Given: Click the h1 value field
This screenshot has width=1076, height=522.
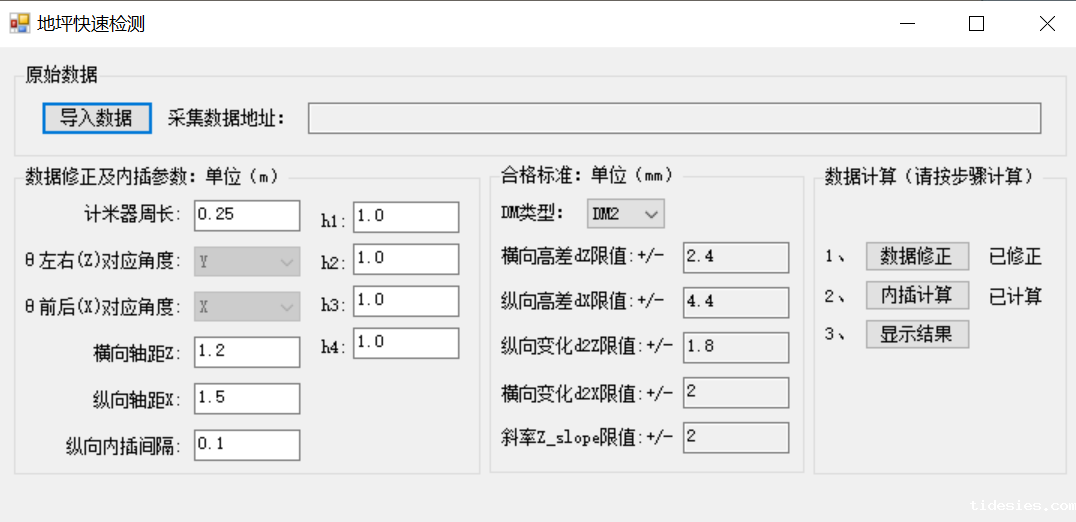Looking at the screenshot, I should tap(405, 217).
